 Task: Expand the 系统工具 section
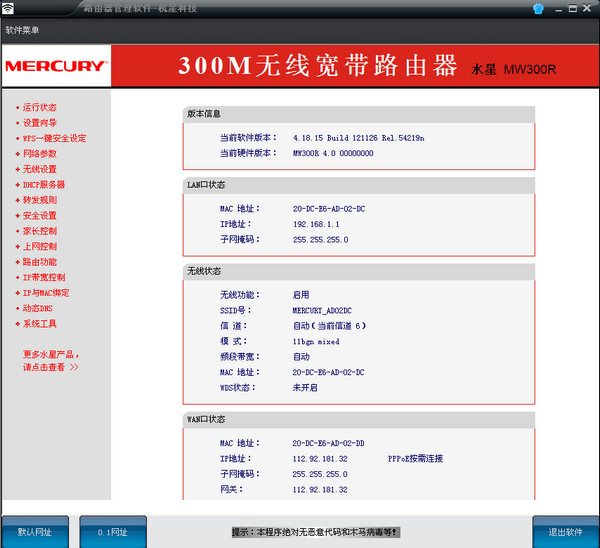pyautogui.click(x=39, y=324)
